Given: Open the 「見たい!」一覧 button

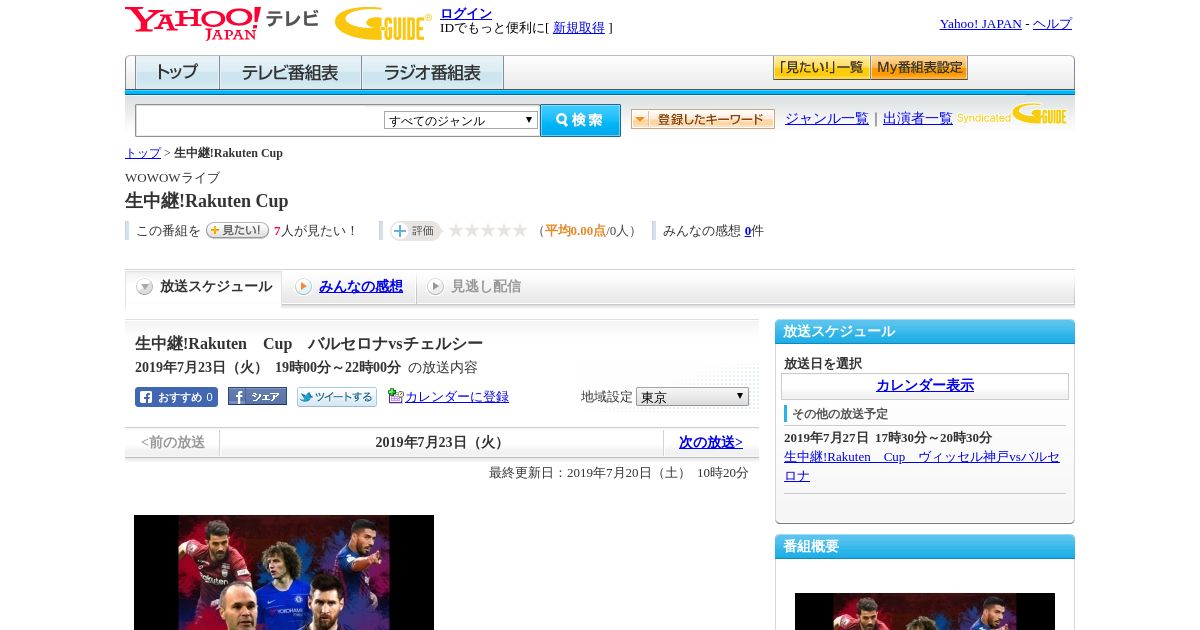Looking at the screenshot, I should click(821, 68).
